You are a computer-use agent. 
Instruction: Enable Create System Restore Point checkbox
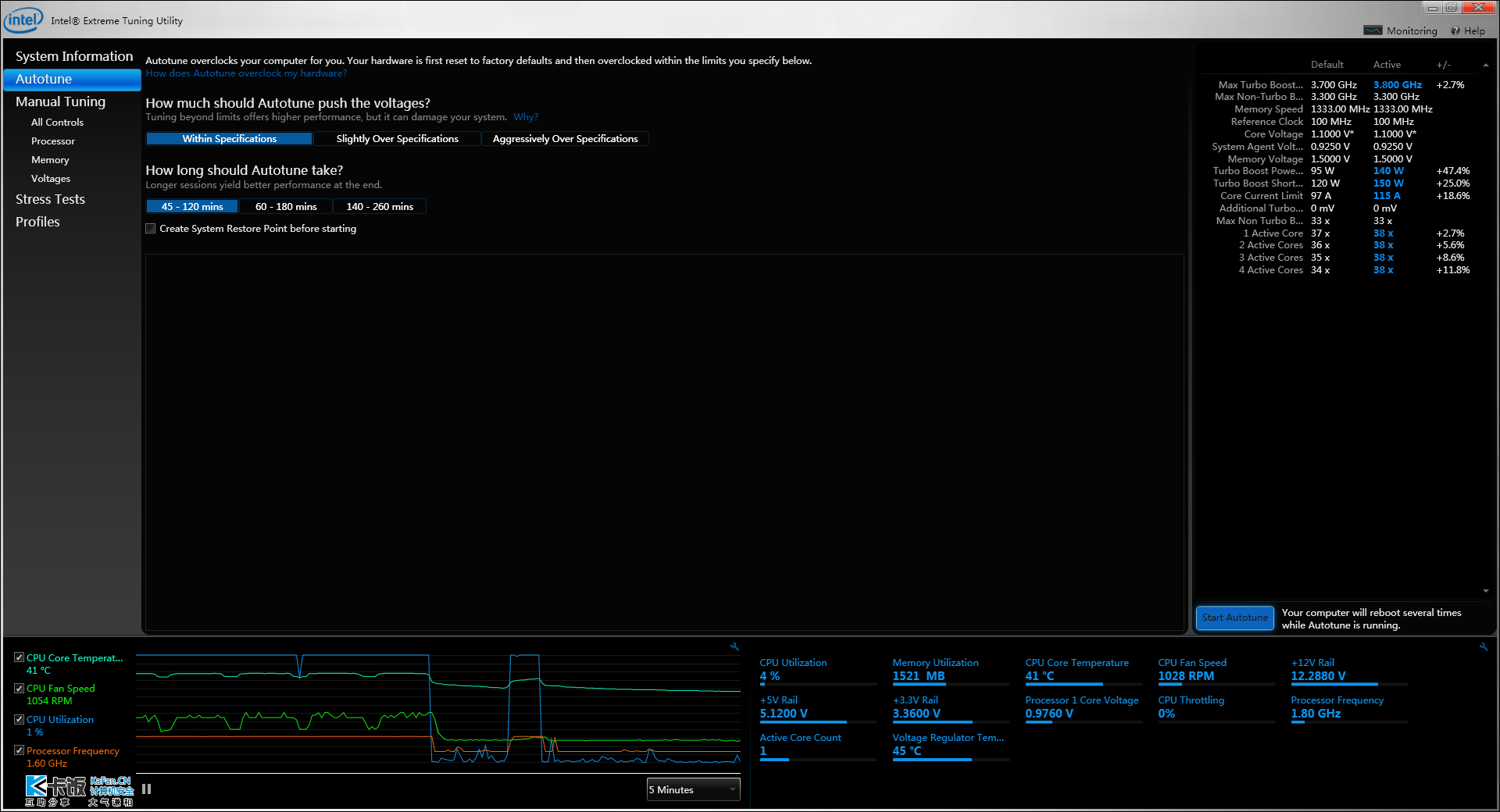[150, 229]
